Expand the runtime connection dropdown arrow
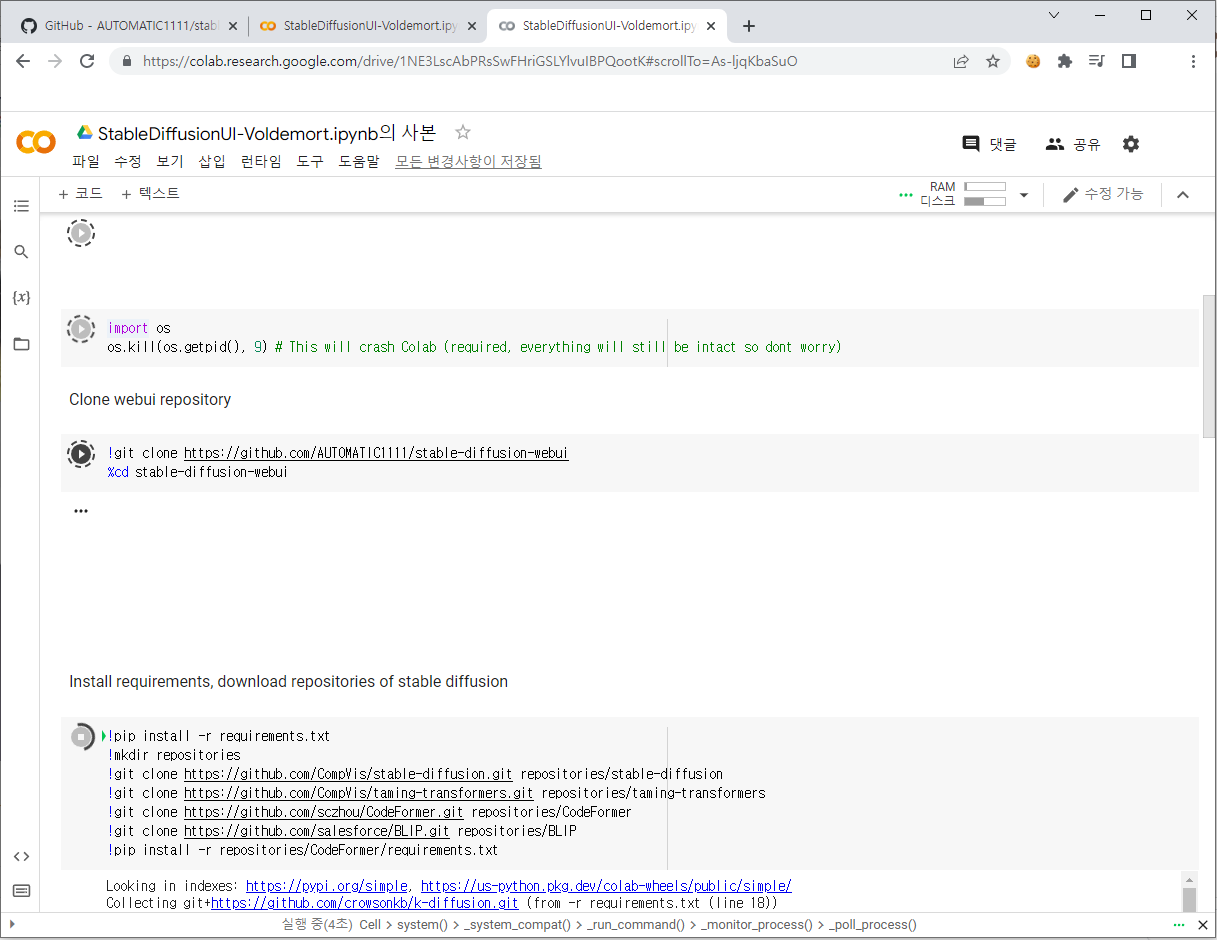The image size is (1217, 940). coord(1023,195)
